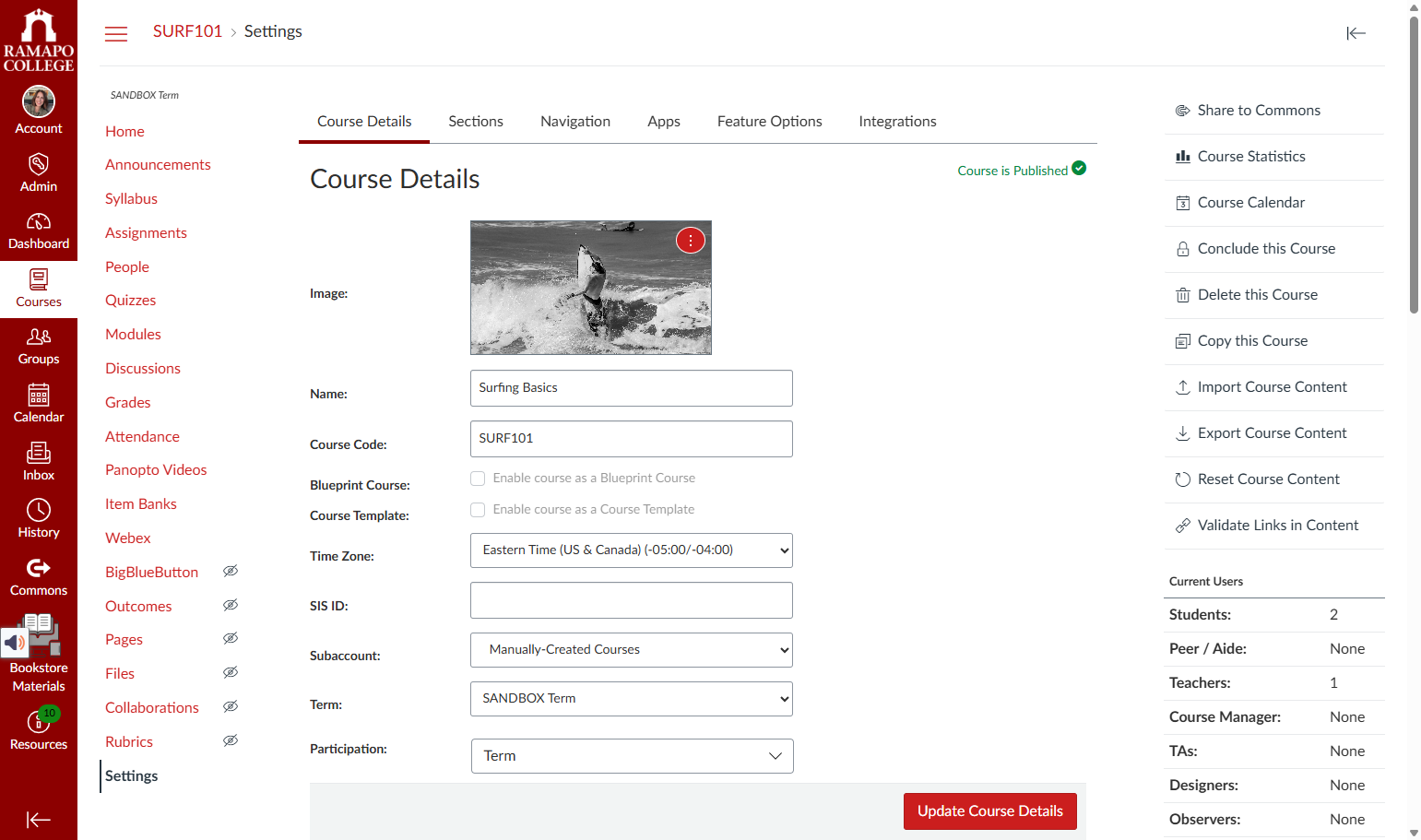Open Item Banks link
This screenshot has width=1421, height=840.
[141, 503]
